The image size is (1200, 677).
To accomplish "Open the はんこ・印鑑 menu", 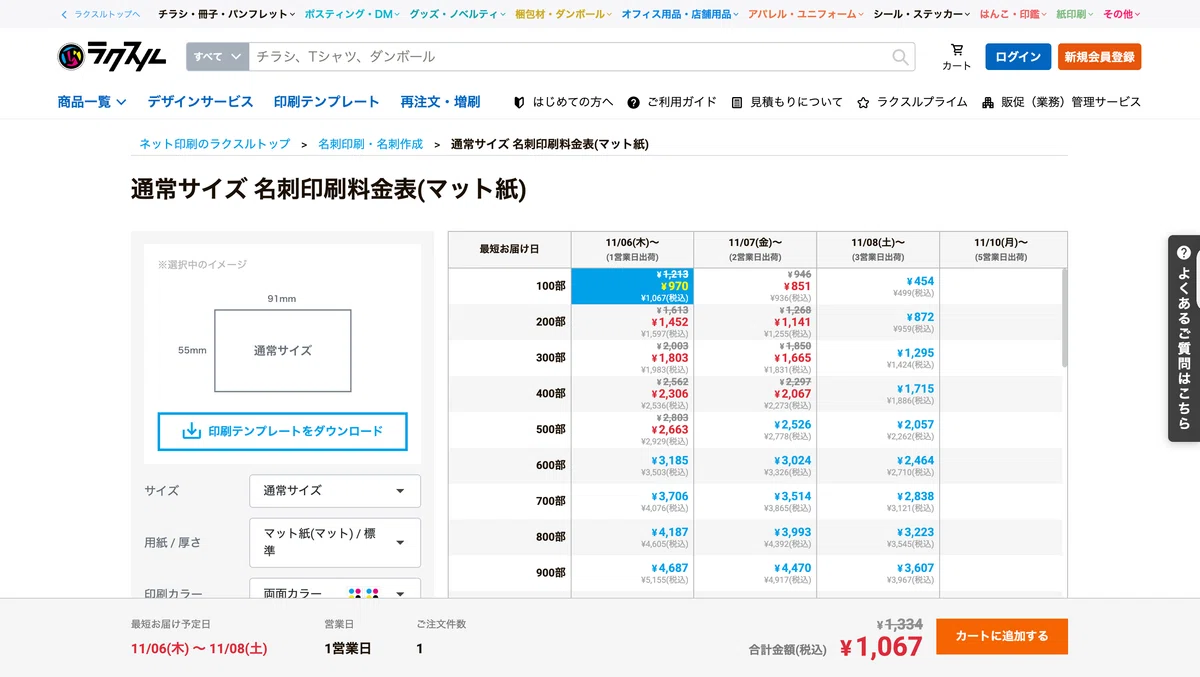I will (1014, 14).
